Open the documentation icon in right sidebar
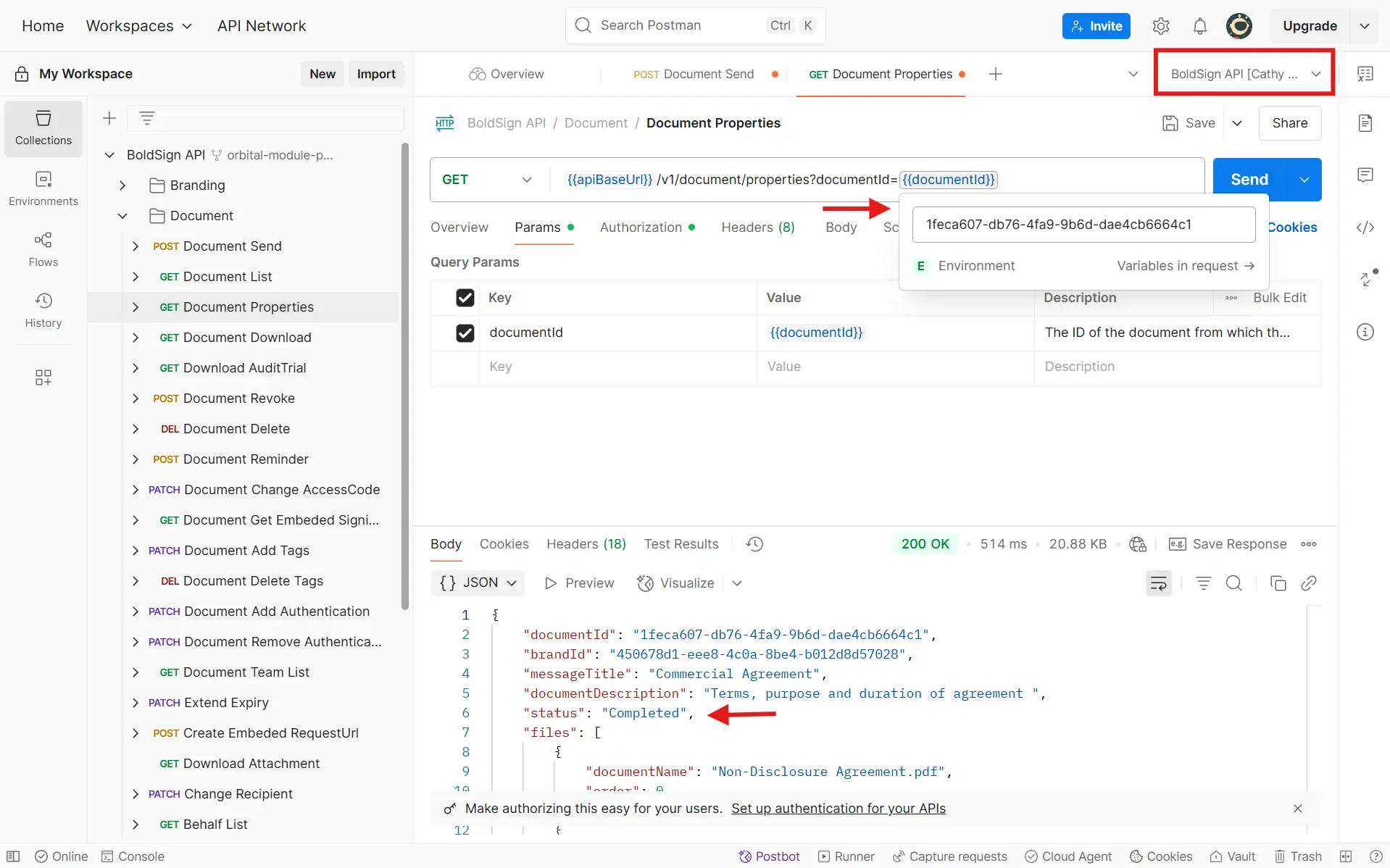This screenshot has width=1390, height=868. (x=1365, y=123)
